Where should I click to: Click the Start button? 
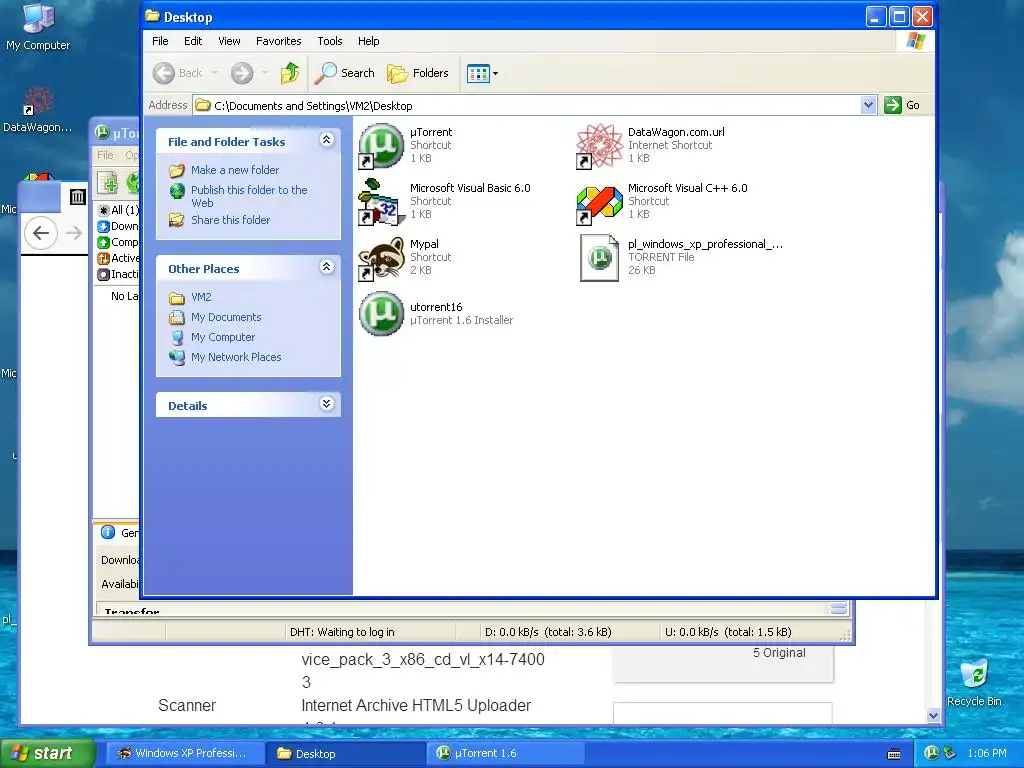coord(47,754)
